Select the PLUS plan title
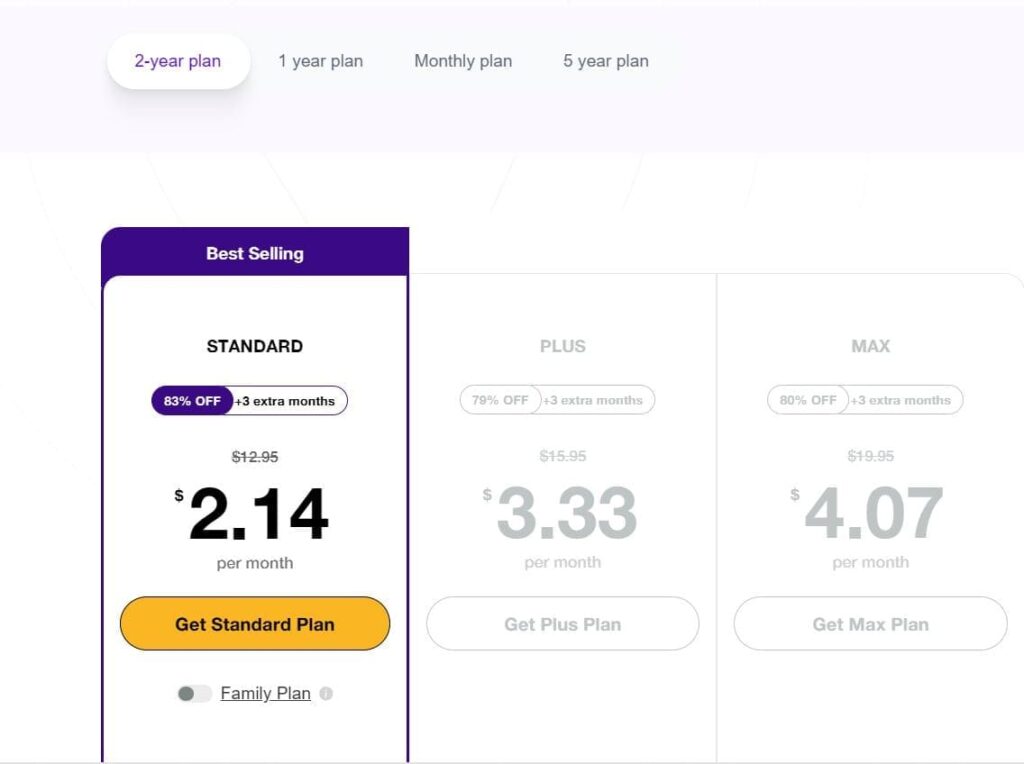1024x764 pixels. [x=562, y=346]
